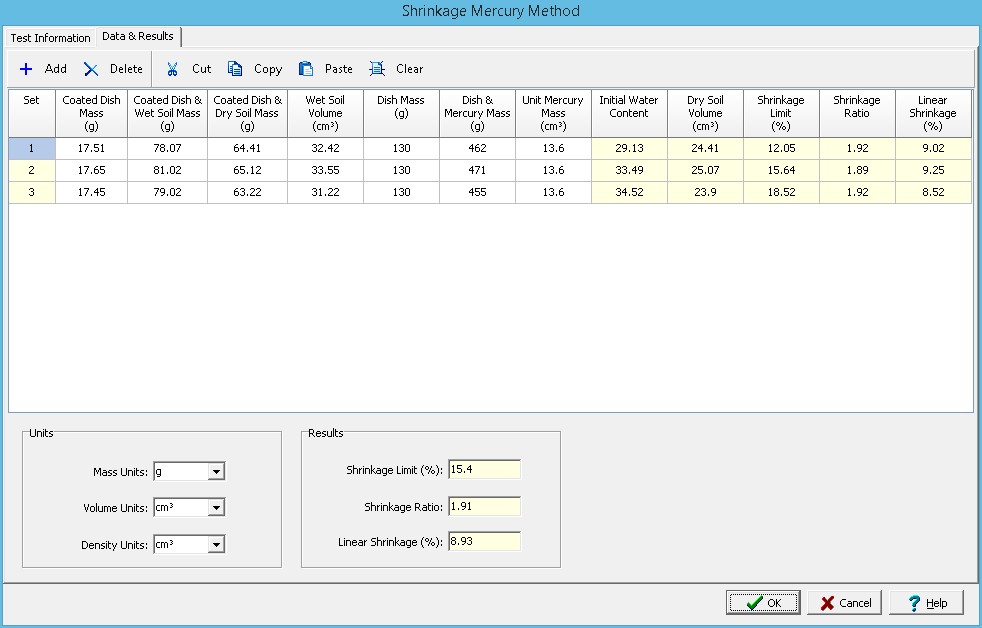Select the Data & Results tab
Screen dimensions: 982x628
(x=138, y=36)
